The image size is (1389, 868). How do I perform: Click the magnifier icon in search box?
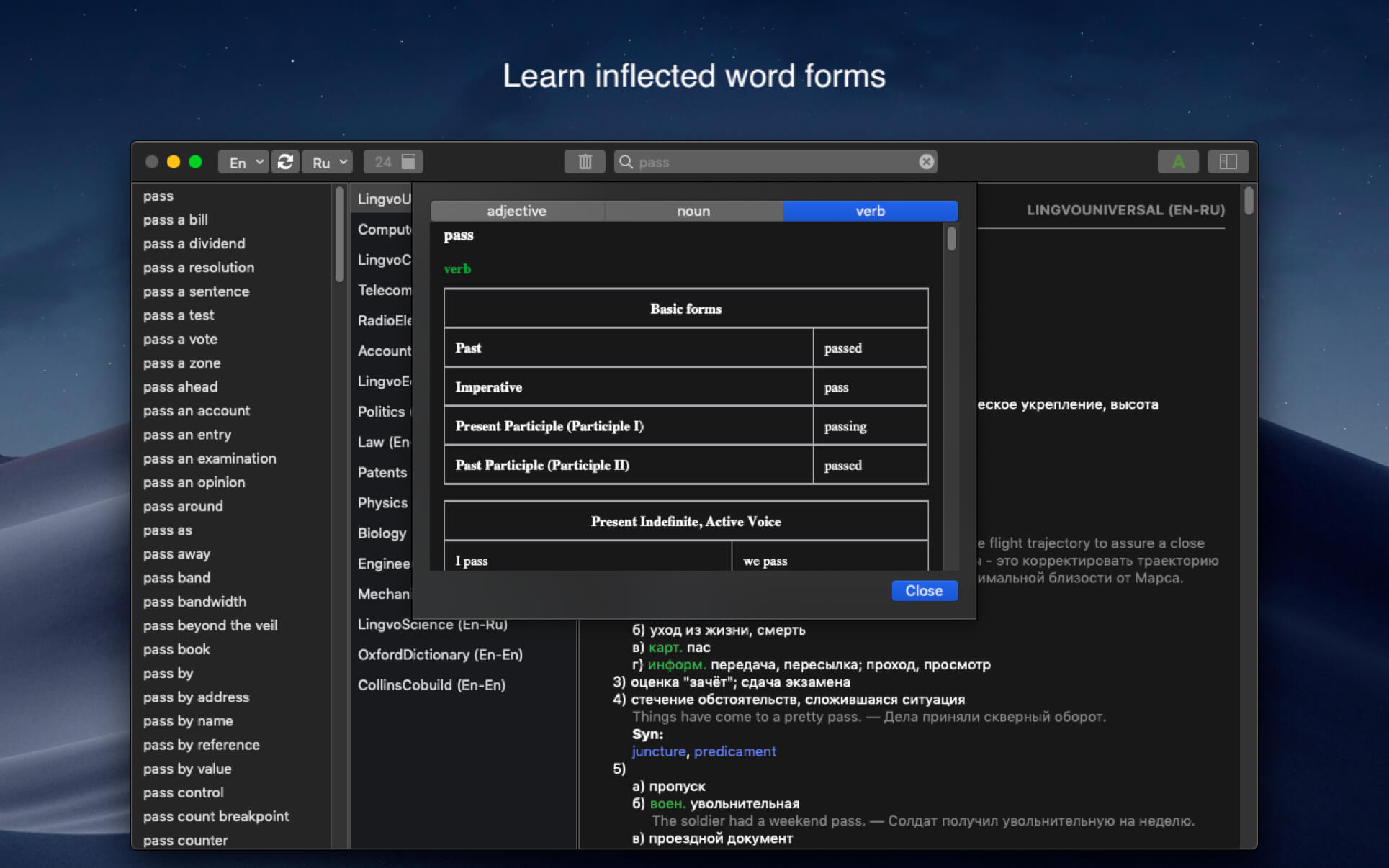click(x=626, y=162)
